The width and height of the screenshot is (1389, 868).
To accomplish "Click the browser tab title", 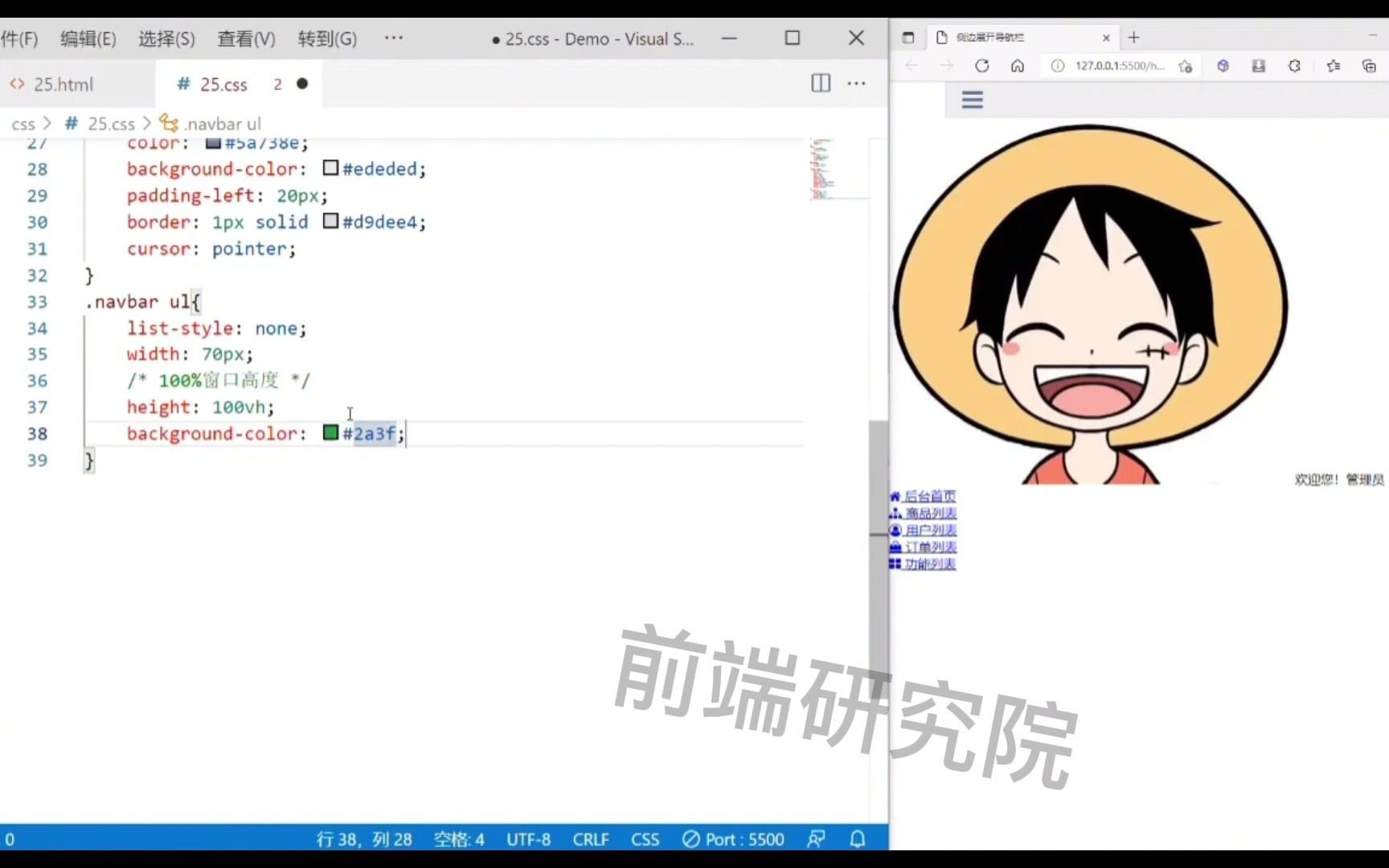I will tap(990, 37).
